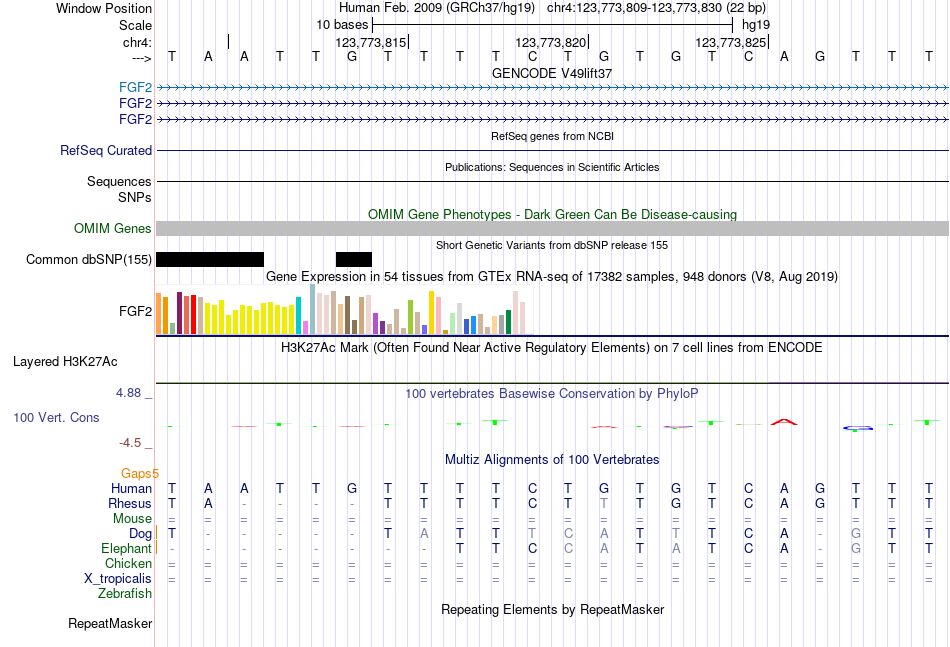Click 'Multiz Alignments of 100 Vertebrates' title
This screenshot has height=647, width=950.
click(x=552, y=460)
